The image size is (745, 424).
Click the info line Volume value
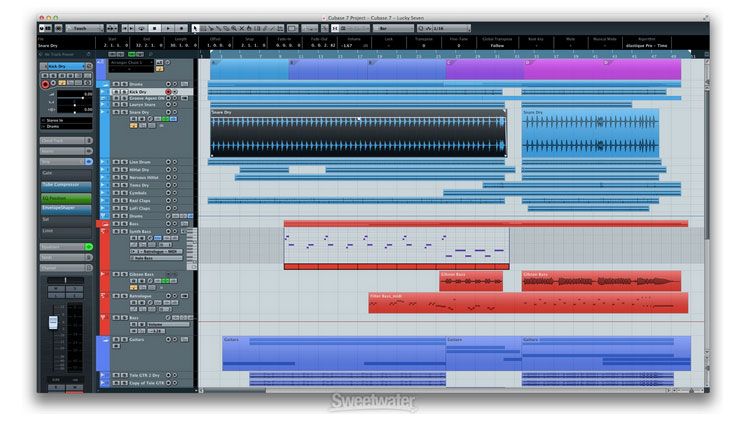pyautogui.click(x=347, y=46)
